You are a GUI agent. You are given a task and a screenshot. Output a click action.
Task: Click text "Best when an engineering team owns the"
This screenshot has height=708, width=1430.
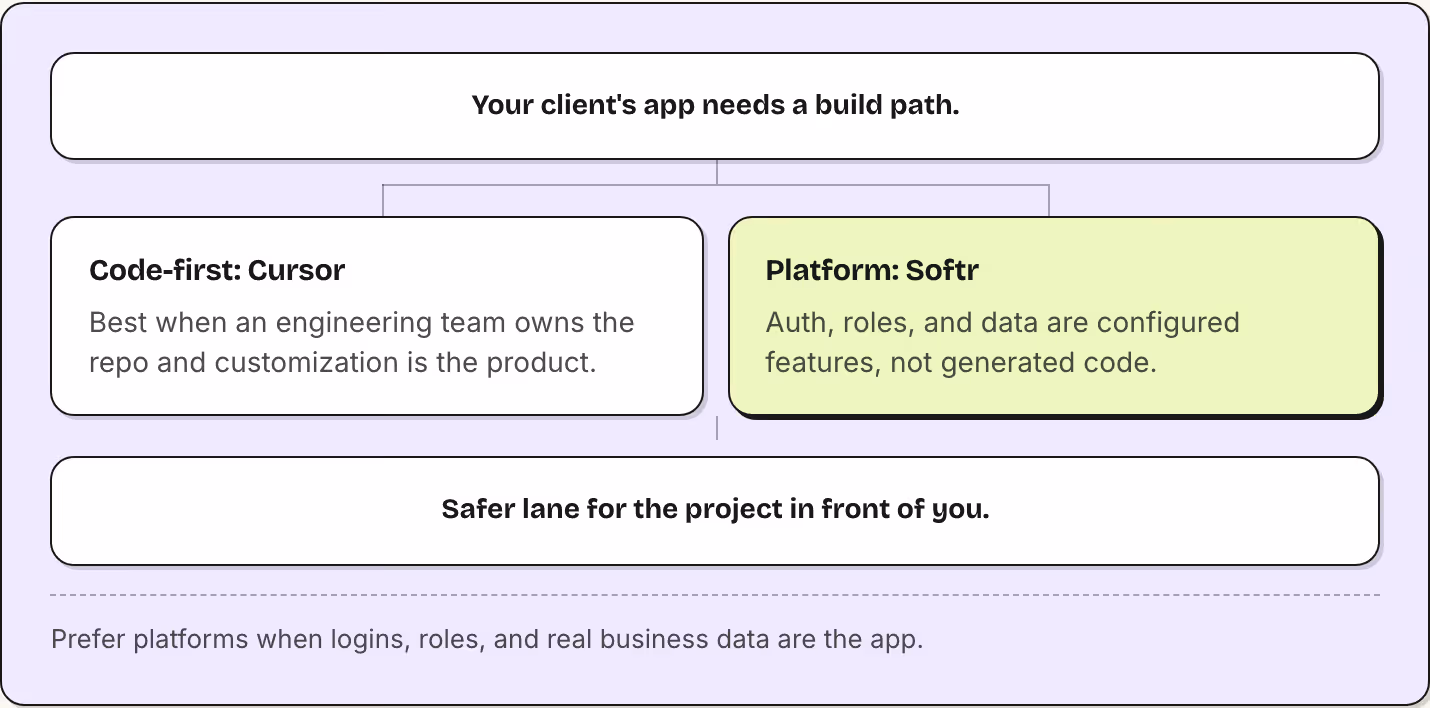362,323
